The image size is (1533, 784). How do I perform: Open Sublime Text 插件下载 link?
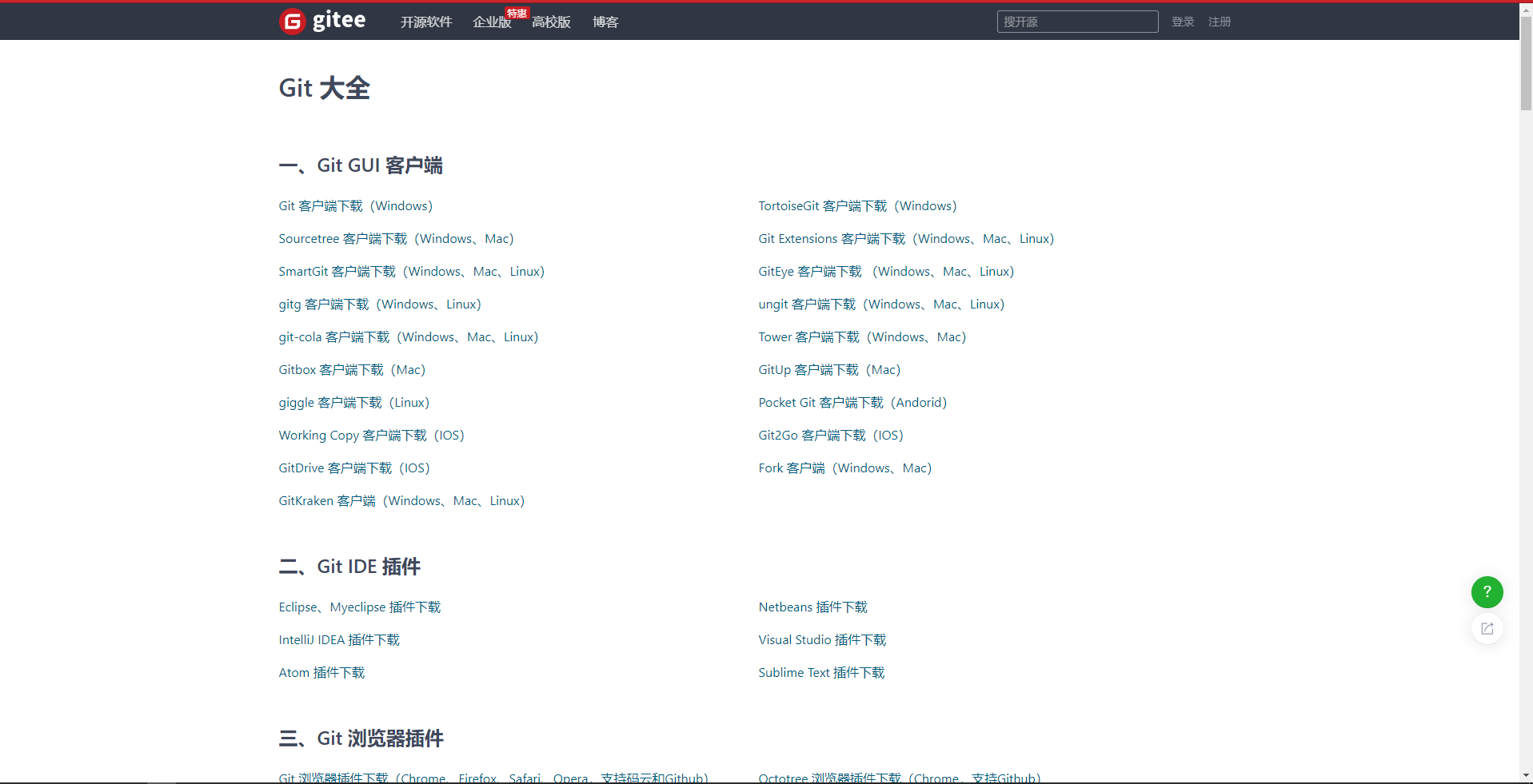coord(822,673)
